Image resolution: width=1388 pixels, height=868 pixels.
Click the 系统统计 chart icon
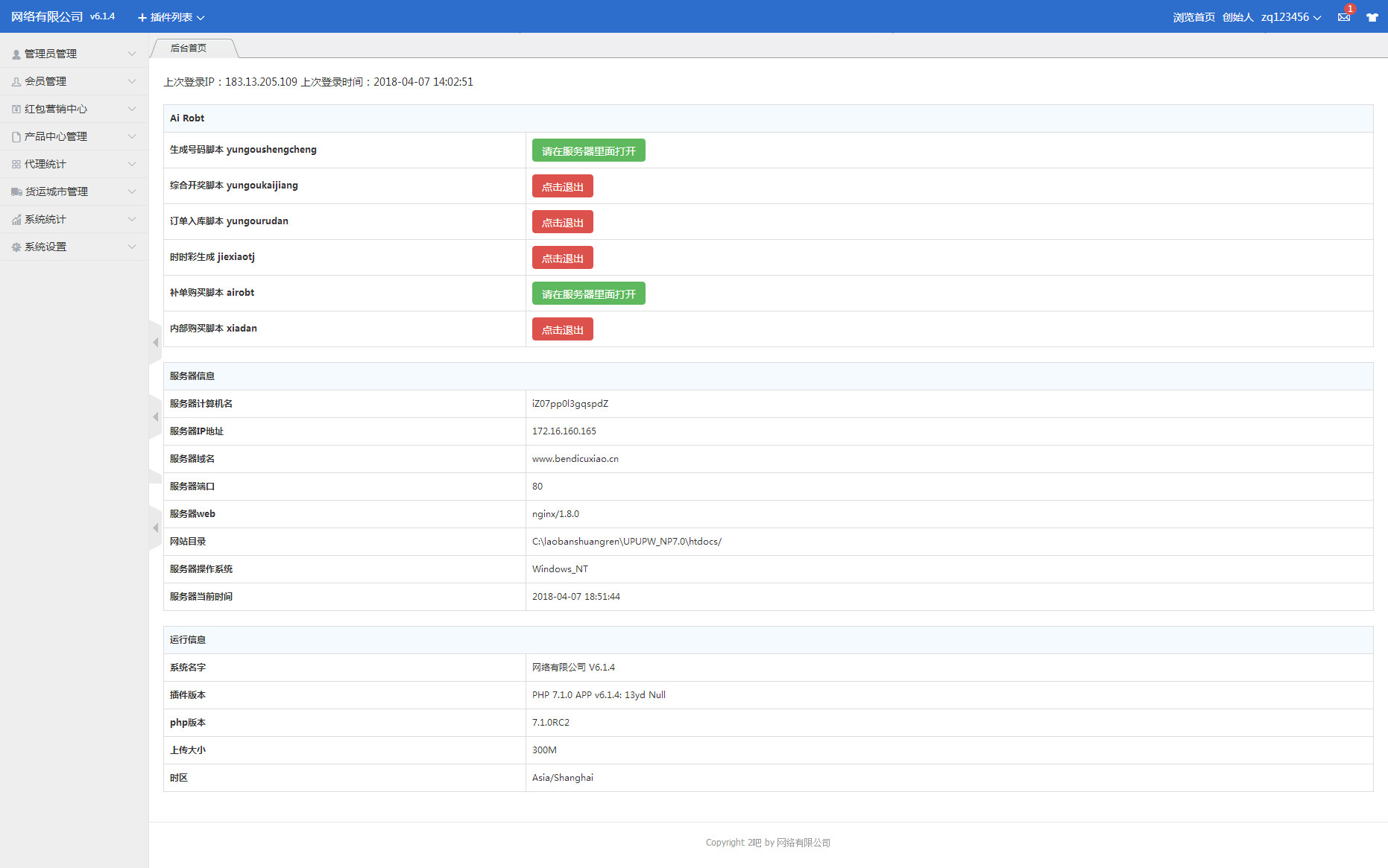tap(16, 220)
